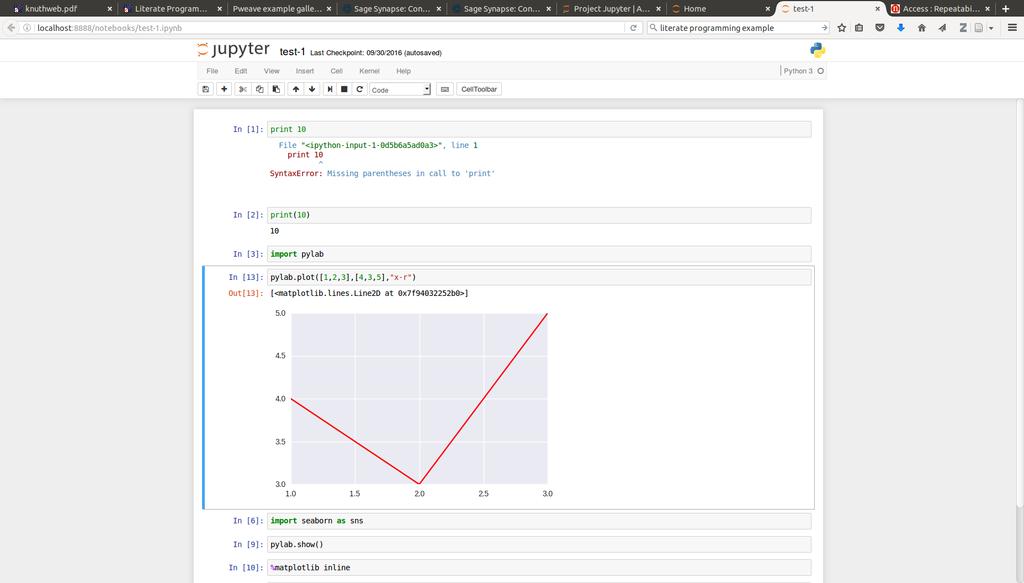Screen dimensions: 1024x583
Task: Select the import pylab code cell
Action: (539, 254)
